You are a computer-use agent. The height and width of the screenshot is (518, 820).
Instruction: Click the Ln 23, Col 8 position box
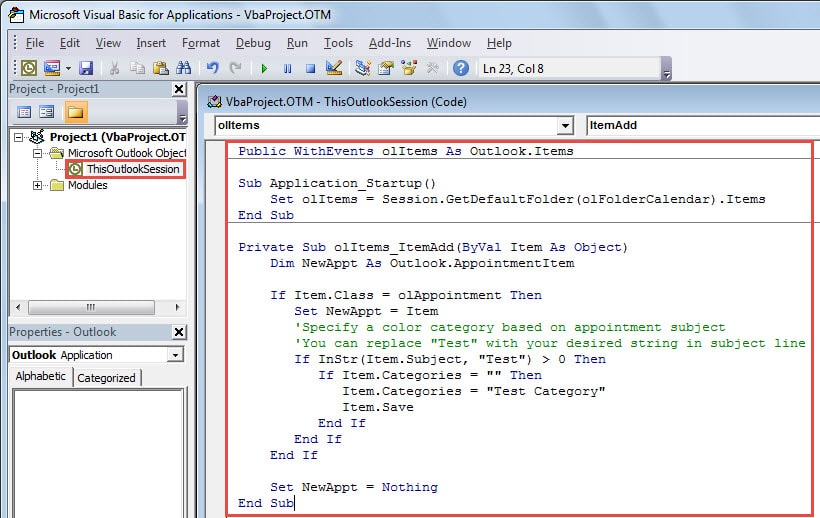tap(570, 68)
